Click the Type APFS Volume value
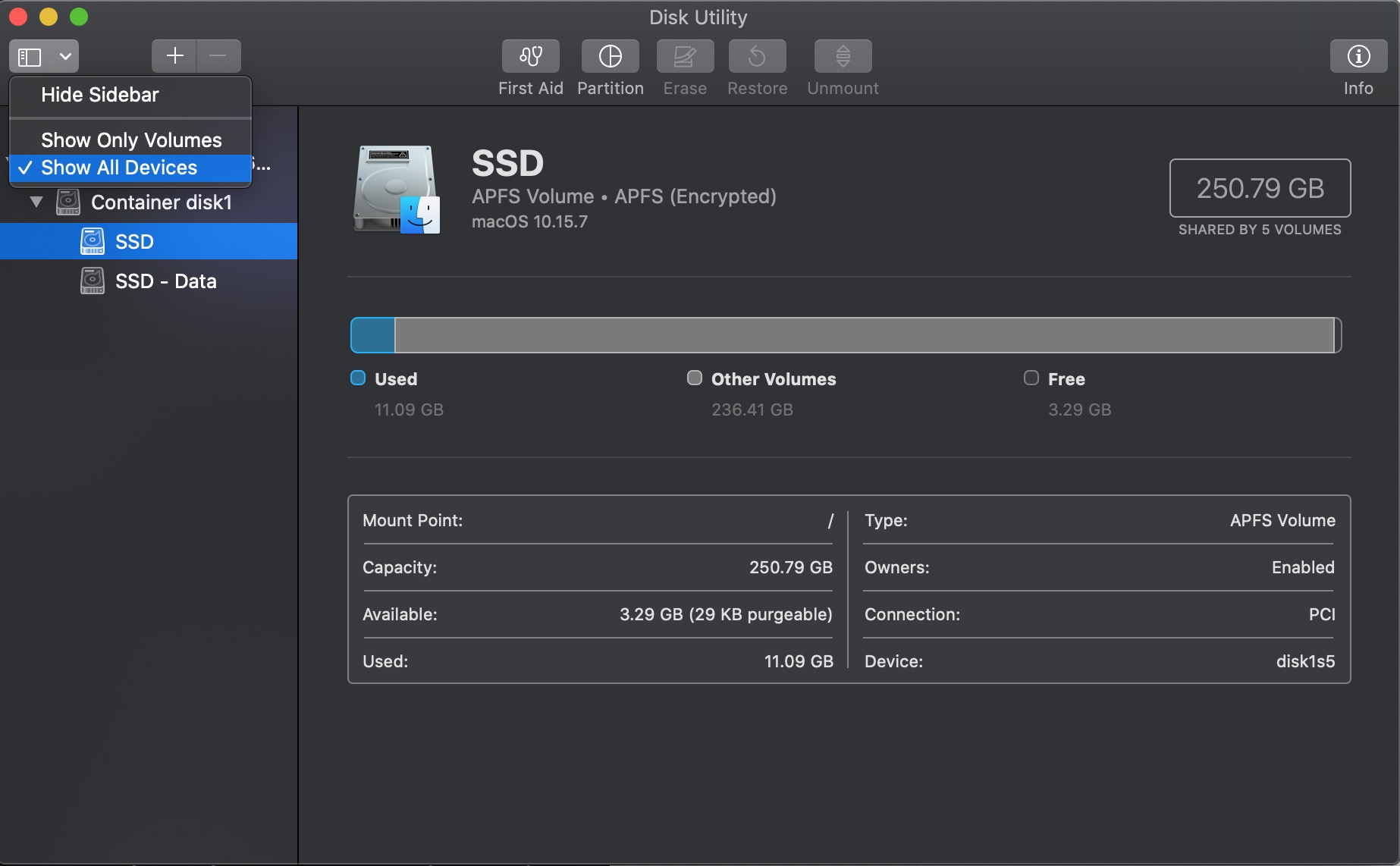 1282,520
